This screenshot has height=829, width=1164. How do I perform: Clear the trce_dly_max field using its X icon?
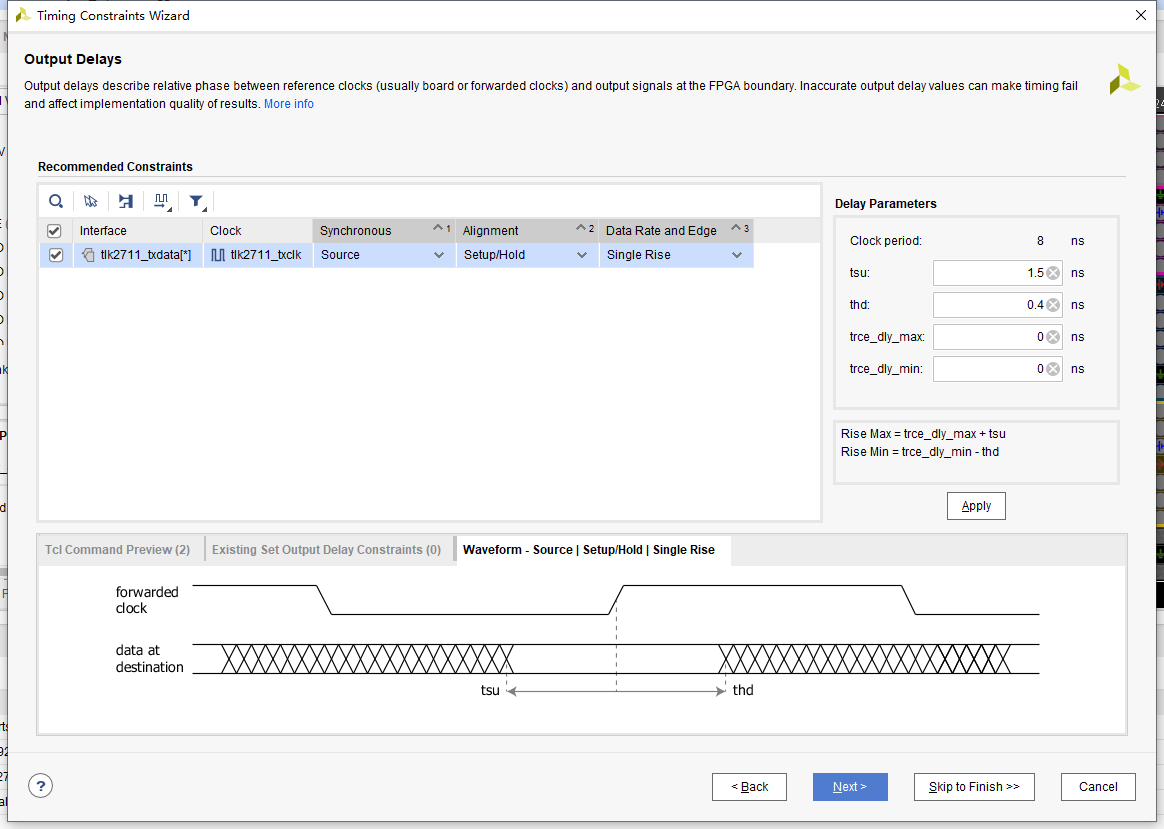[x=1053, y=337]
